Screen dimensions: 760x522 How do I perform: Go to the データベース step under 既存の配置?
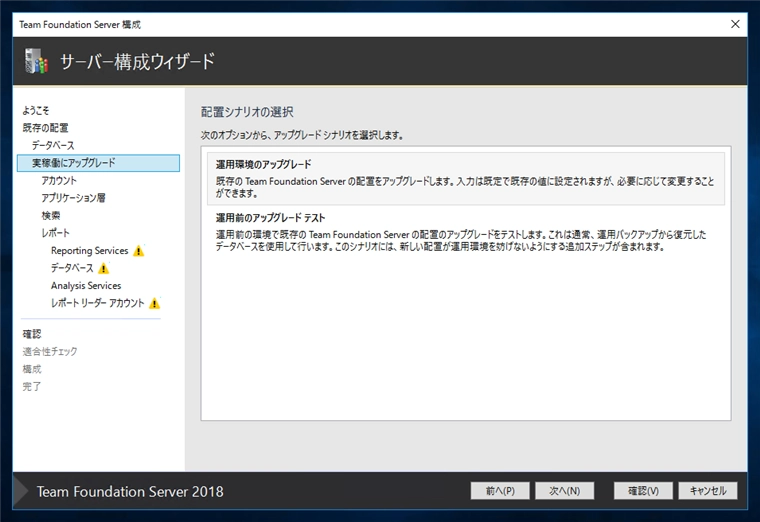53,145
